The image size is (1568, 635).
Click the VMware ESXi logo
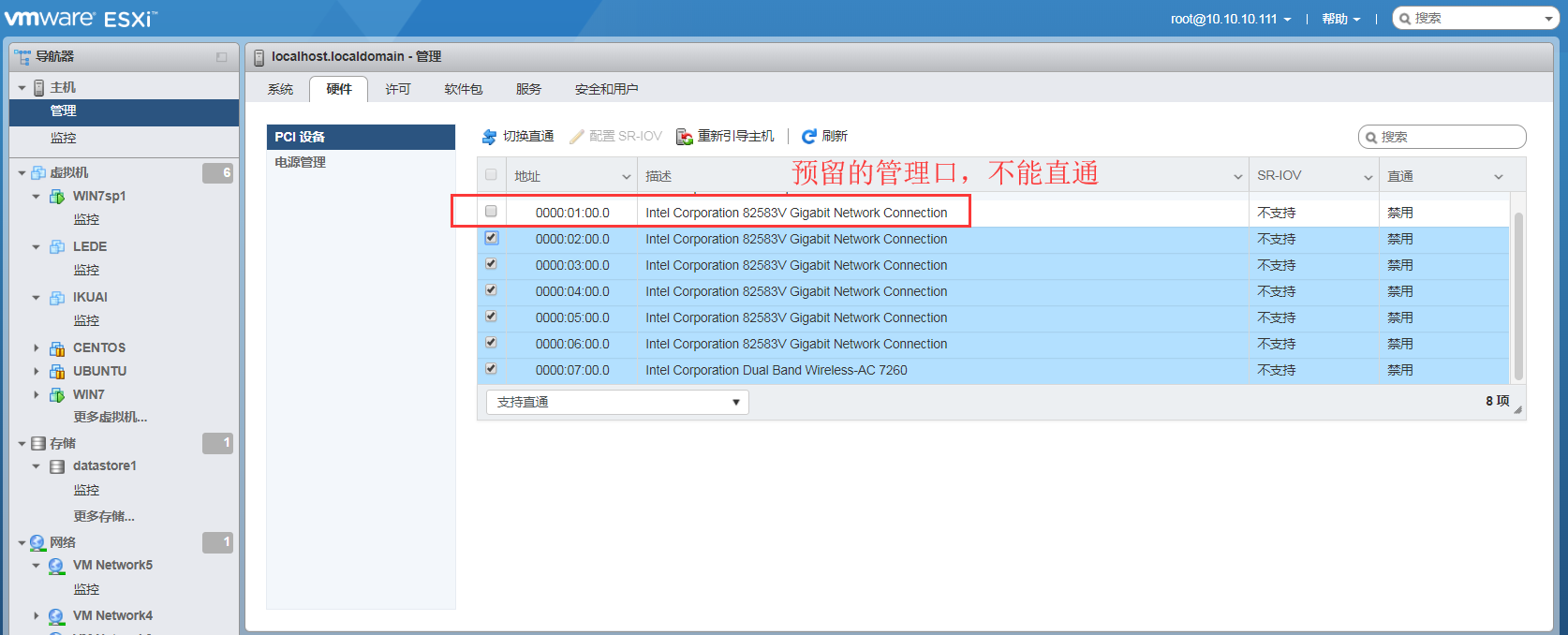coord(81,19)
